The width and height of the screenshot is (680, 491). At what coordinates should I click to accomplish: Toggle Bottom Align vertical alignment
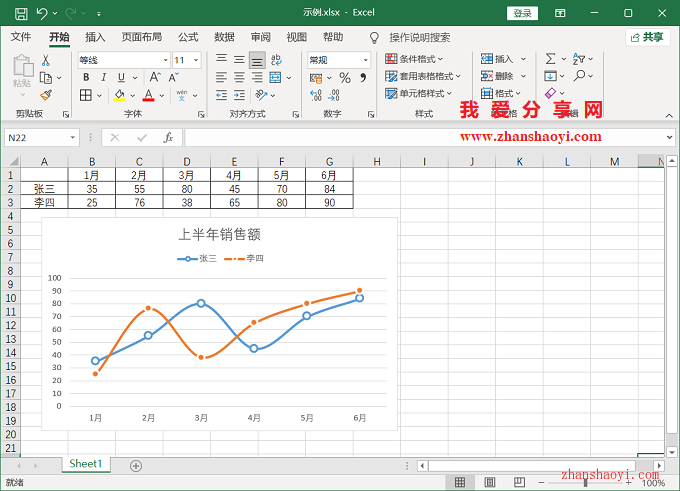[x=257, y=61]
